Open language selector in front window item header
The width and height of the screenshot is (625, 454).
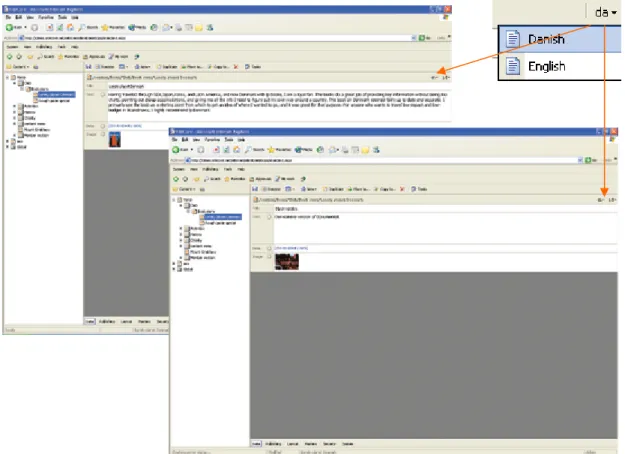pos(601,200)
